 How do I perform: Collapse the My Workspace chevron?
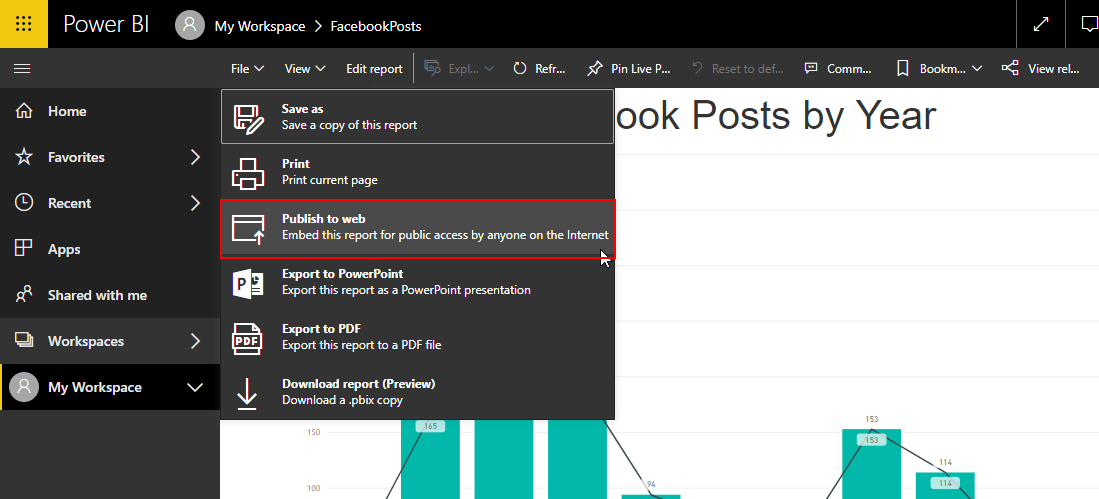coord(196,388)
